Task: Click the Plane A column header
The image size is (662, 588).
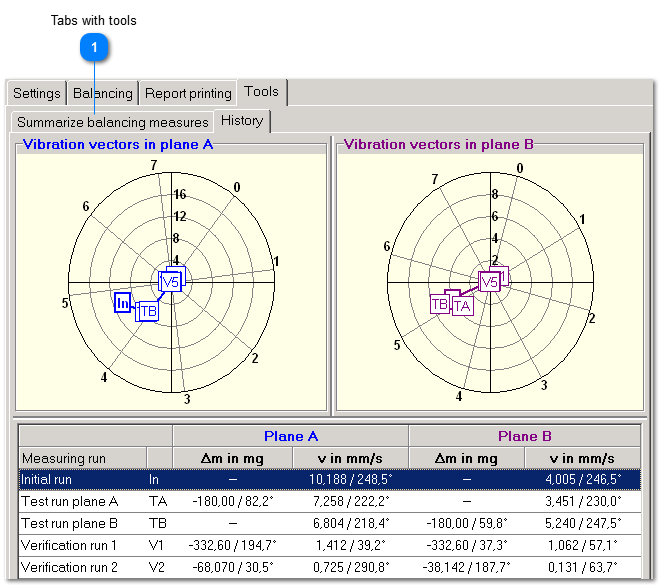Action: (x=290, y=436)
